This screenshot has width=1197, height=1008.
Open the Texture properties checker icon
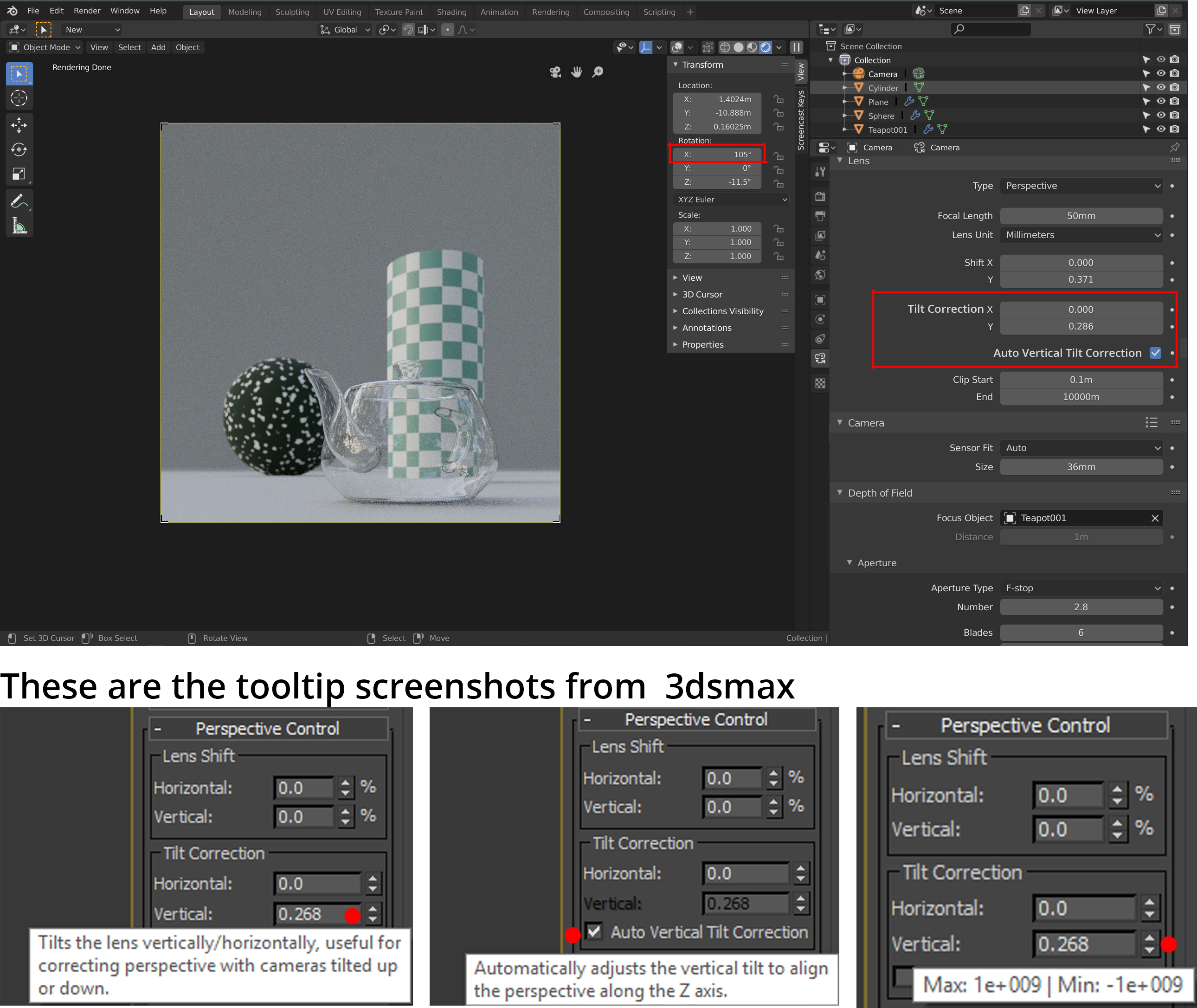[820, 383]
